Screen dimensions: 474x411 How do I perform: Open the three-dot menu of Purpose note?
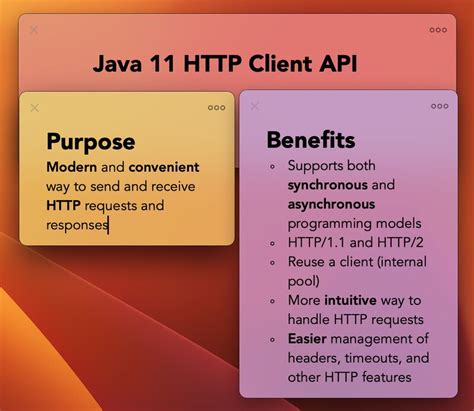pos(217,108)
